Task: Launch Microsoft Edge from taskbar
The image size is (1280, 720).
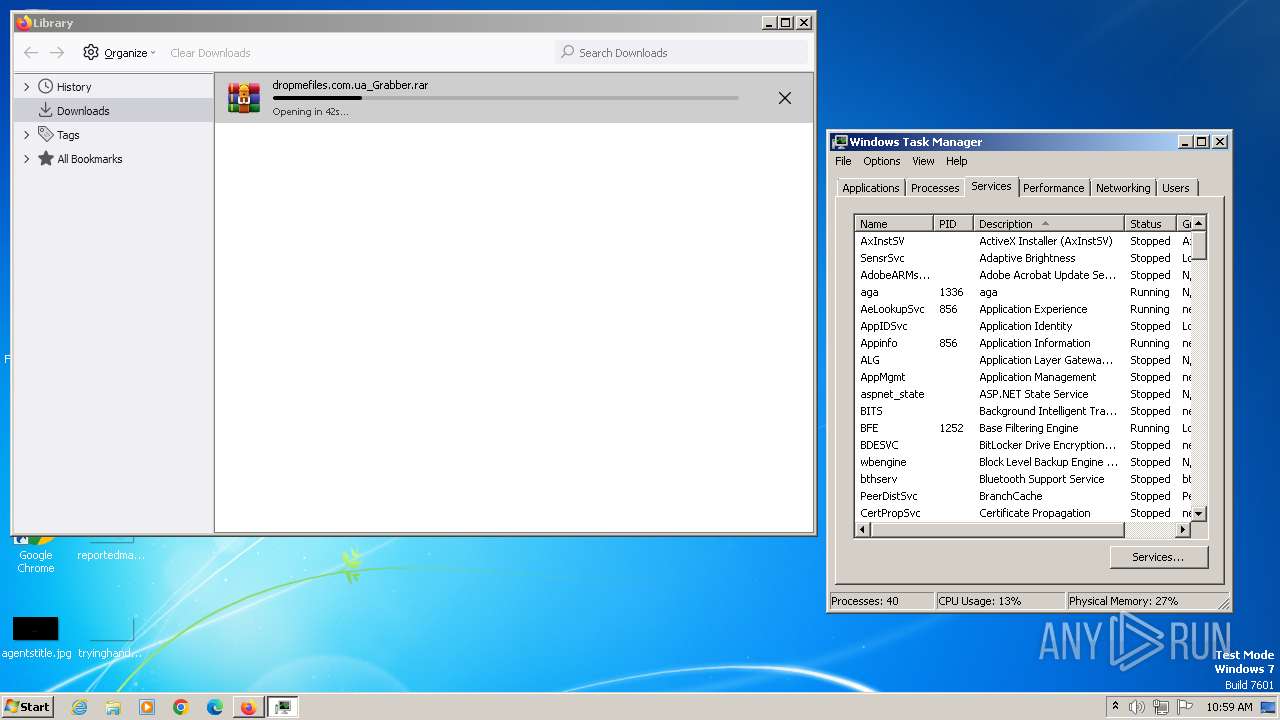Action: click(215, 707)
